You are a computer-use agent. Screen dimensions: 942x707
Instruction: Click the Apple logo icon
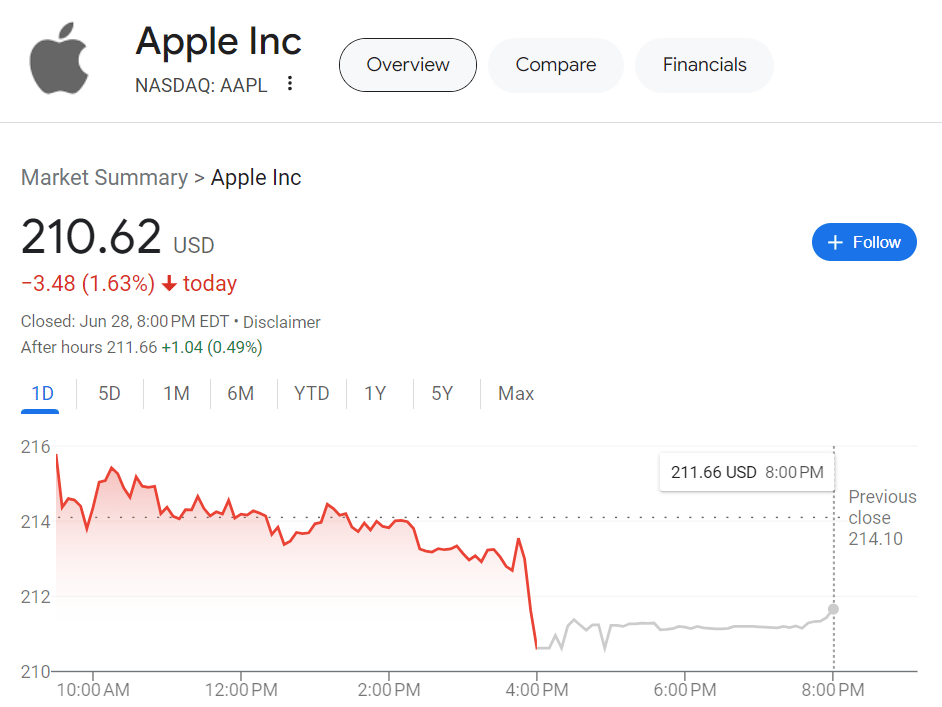[x=59, y=59]
